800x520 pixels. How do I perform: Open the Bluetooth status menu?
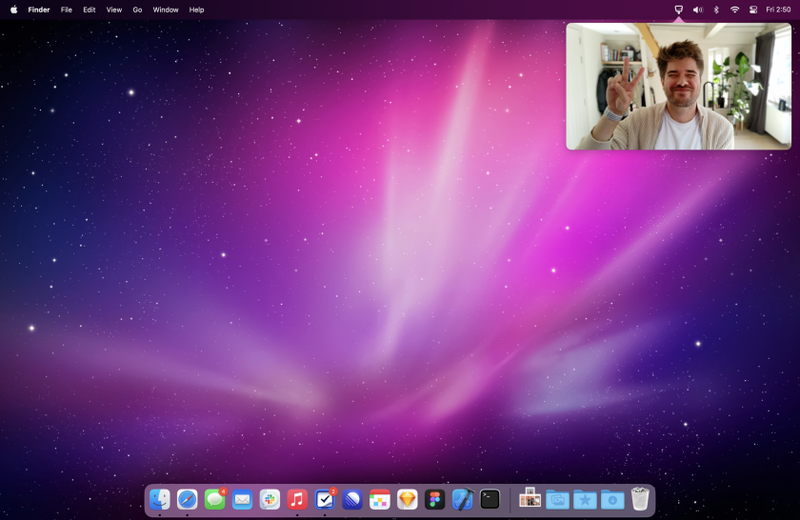click(716, 10)
